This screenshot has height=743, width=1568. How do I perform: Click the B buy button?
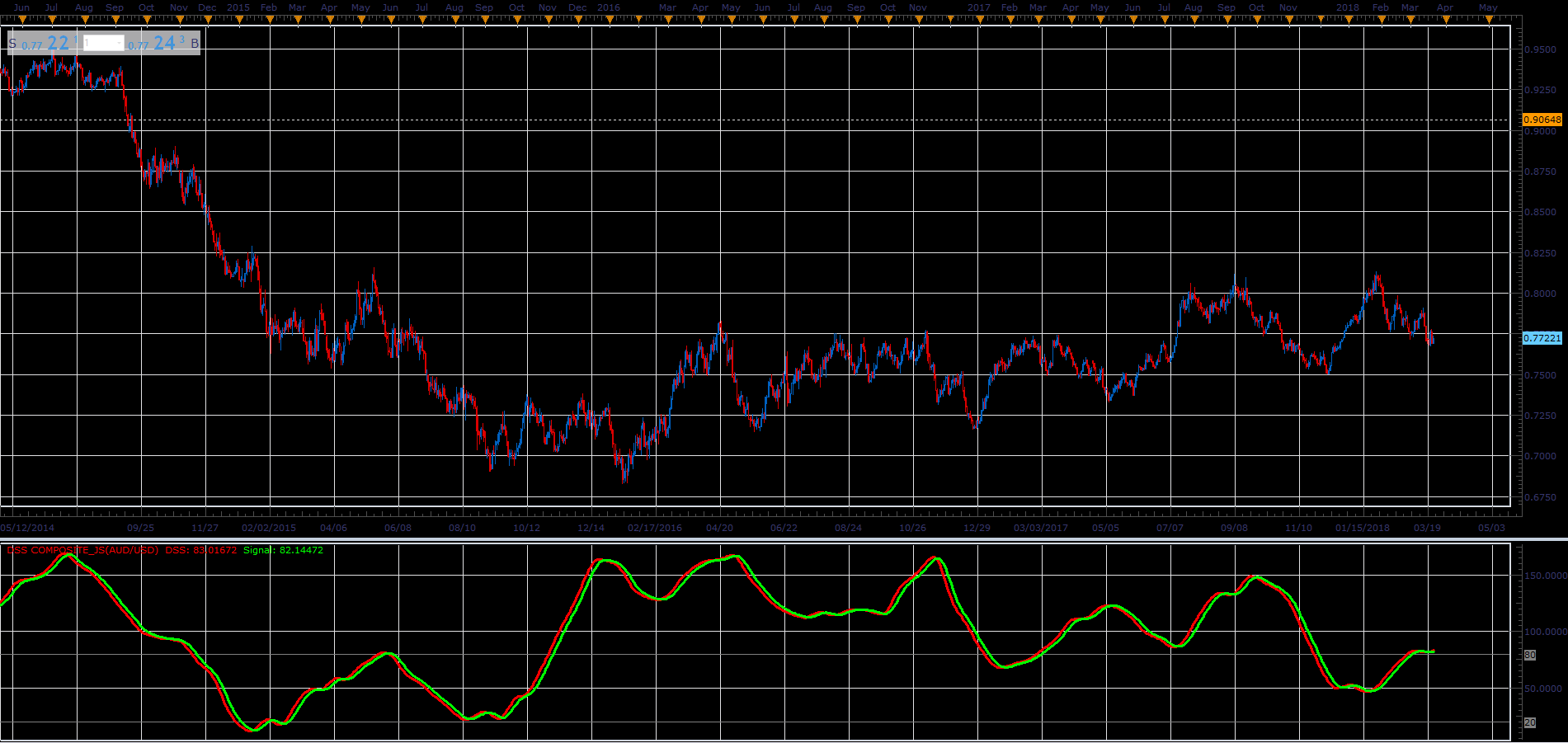195,44
